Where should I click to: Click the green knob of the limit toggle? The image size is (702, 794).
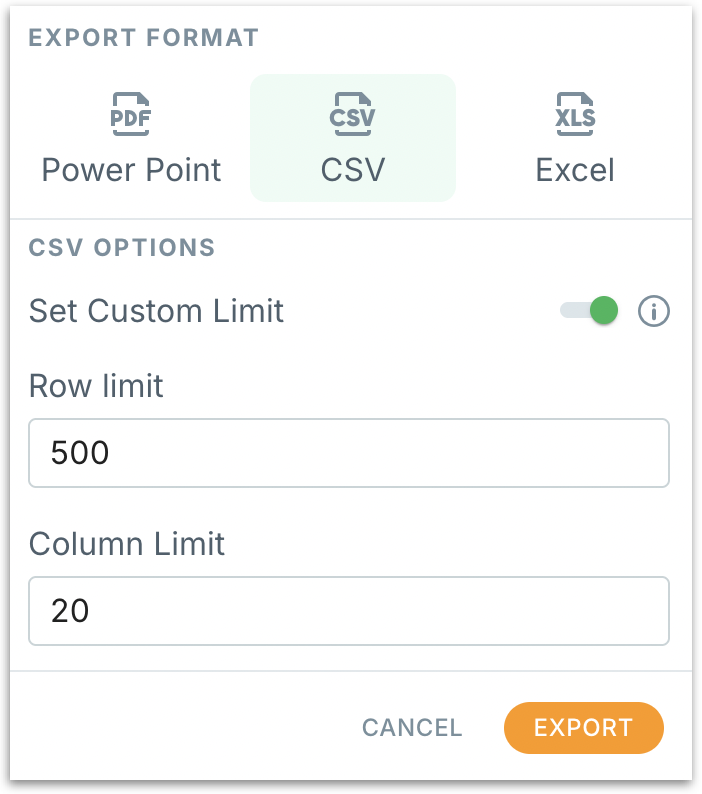[603, 311]
